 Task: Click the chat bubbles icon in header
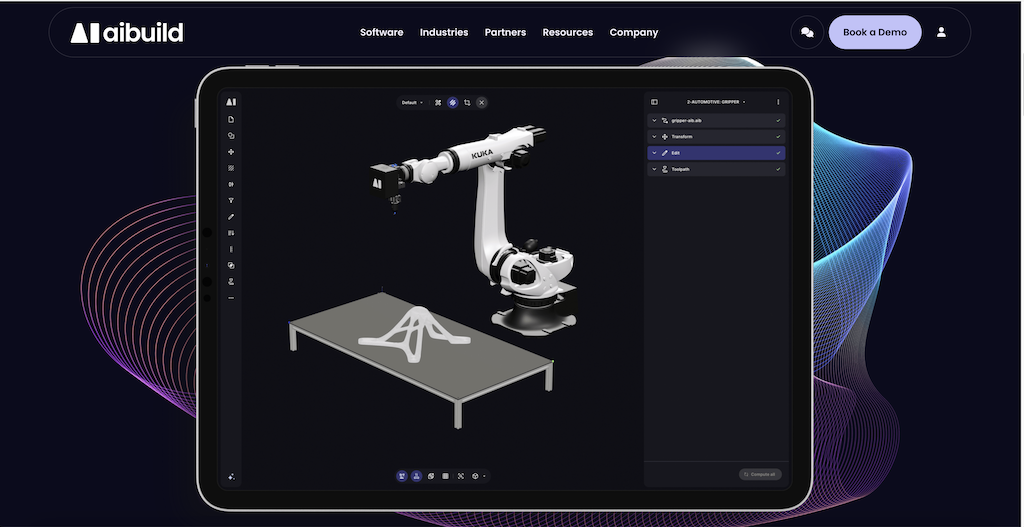point(807,32)
